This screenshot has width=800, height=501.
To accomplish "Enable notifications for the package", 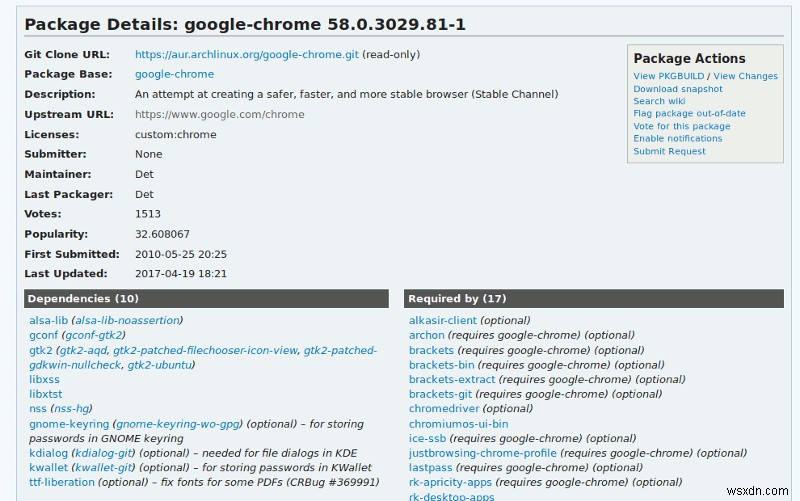I will coord(678,138).
